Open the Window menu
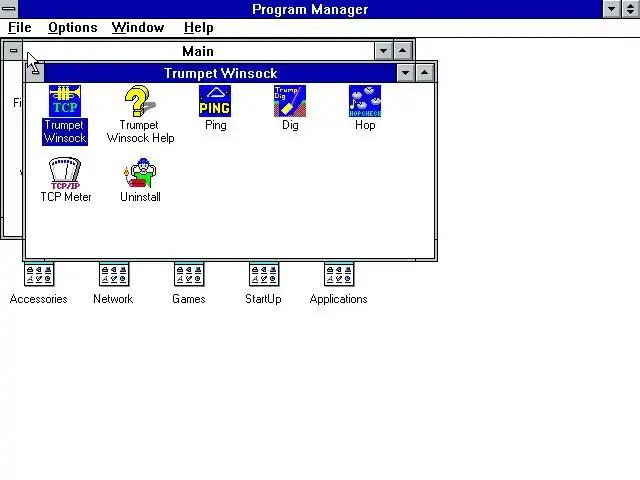Viewport: 640px width, 480px height. tap(138, 27)
